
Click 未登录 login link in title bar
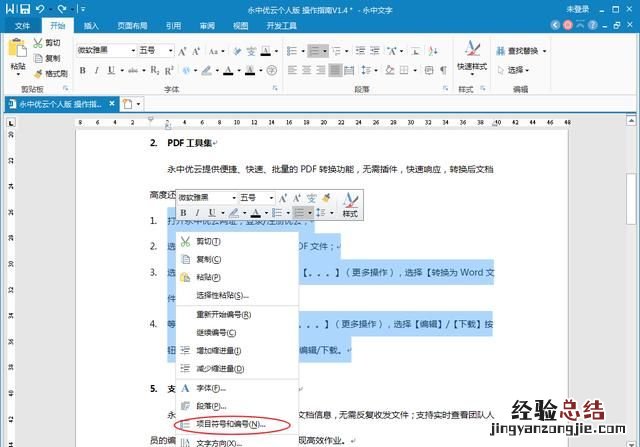578,9
